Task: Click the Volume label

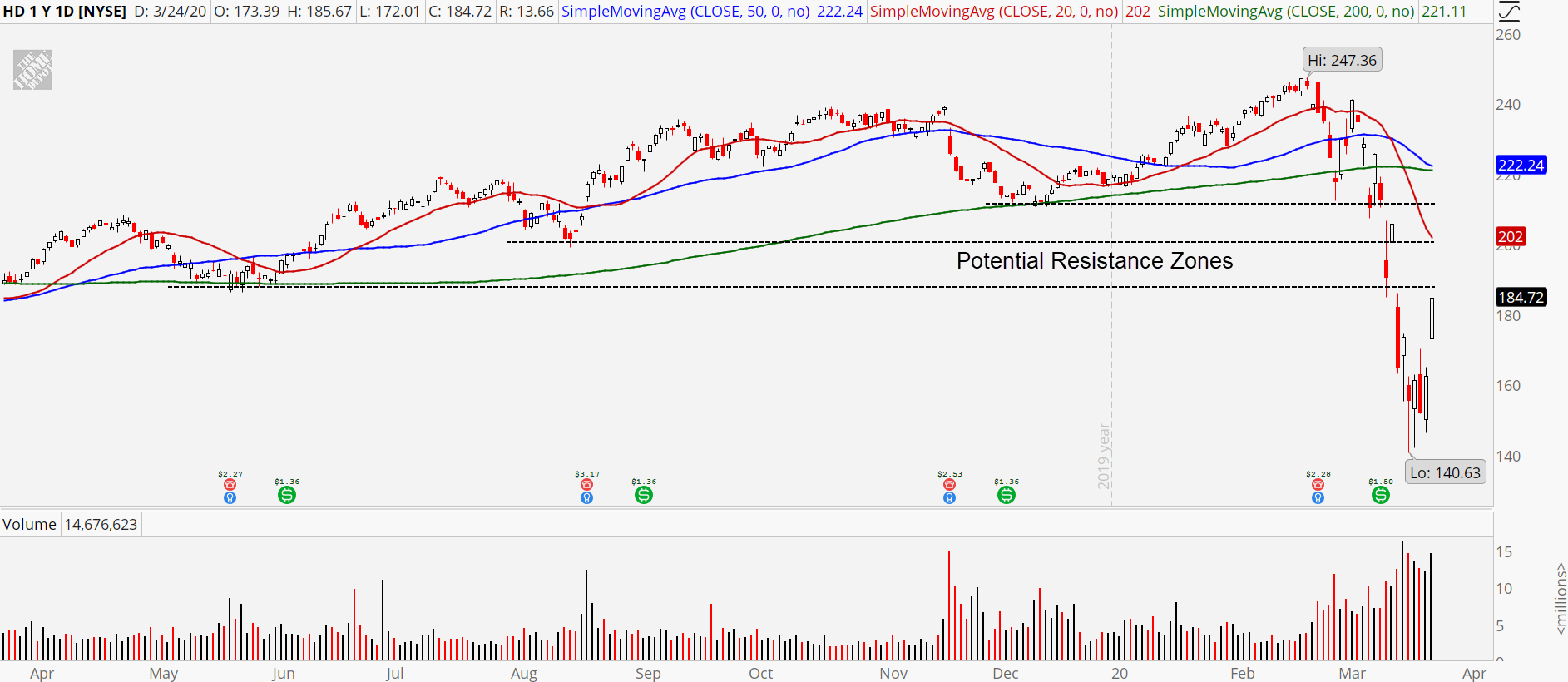Action: tap(29, 525)
